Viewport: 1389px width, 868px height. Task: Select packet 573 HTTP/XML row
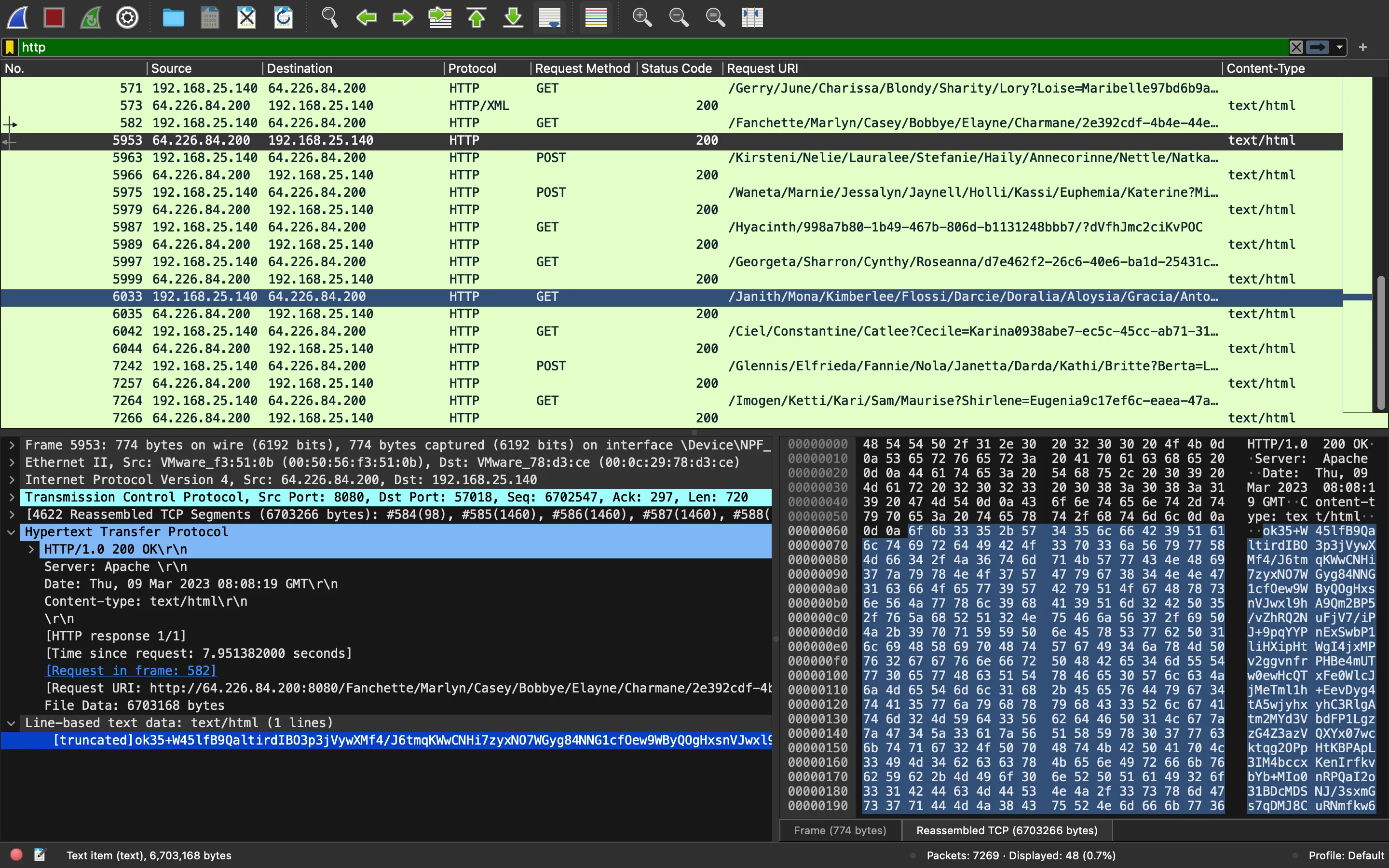tap(671, 106)
